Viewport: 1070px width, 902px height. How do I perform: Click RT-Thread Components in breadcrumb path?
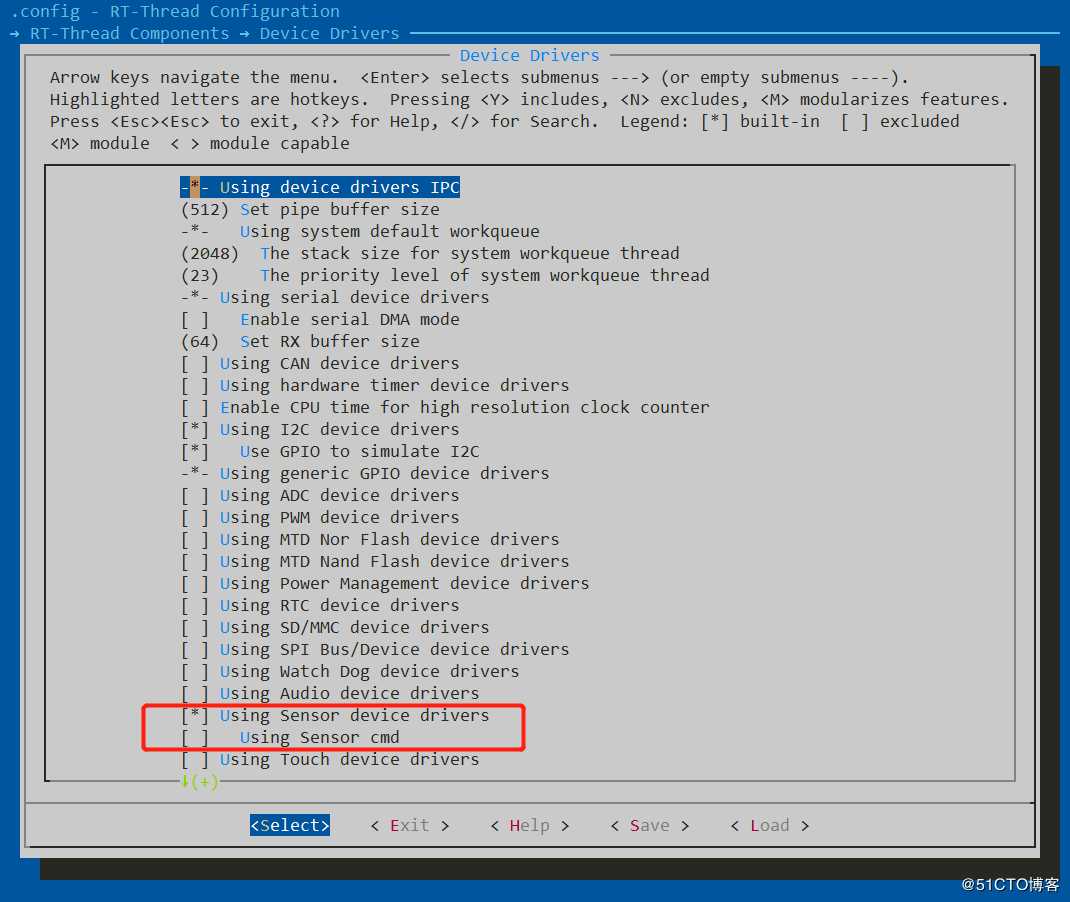(x=130, y=33)
